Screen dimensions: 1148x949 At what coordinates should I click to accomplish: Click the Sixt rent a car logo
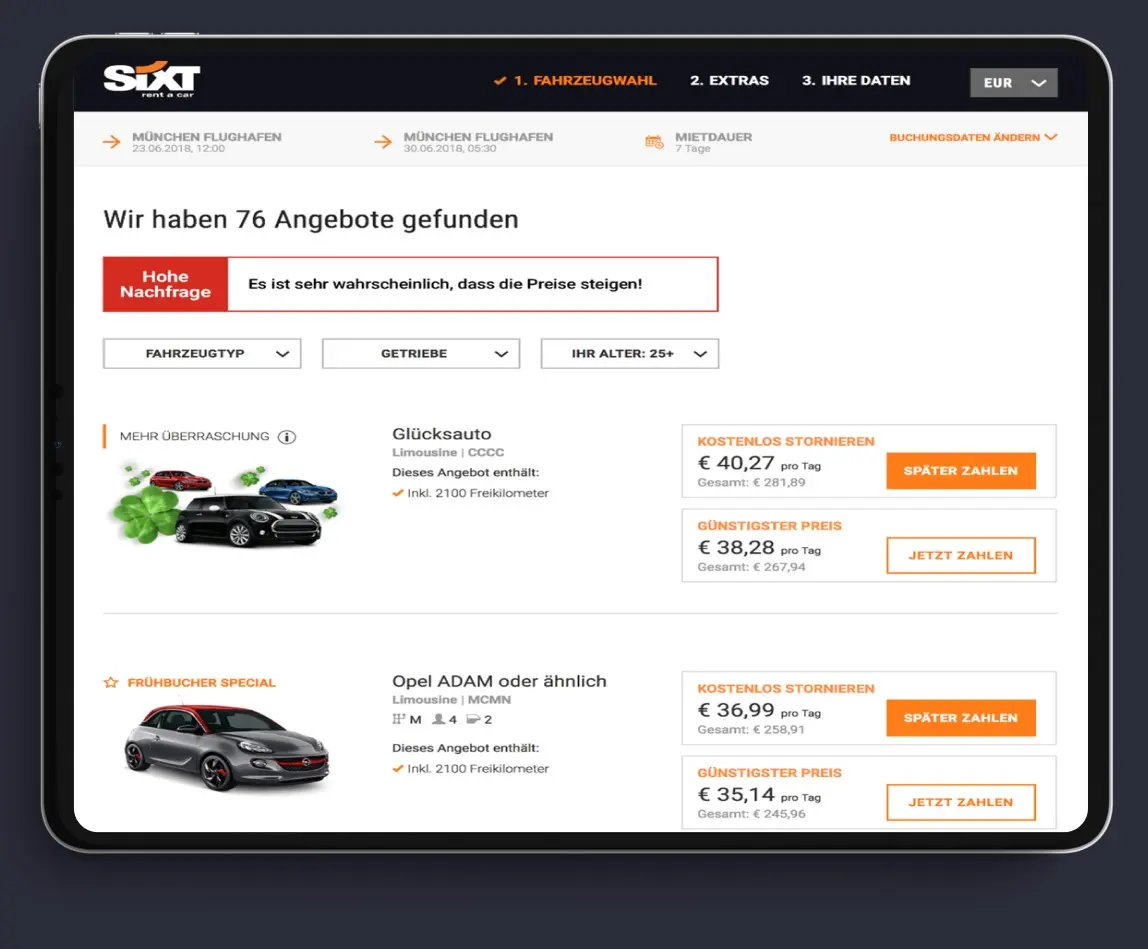coord(152,80)
